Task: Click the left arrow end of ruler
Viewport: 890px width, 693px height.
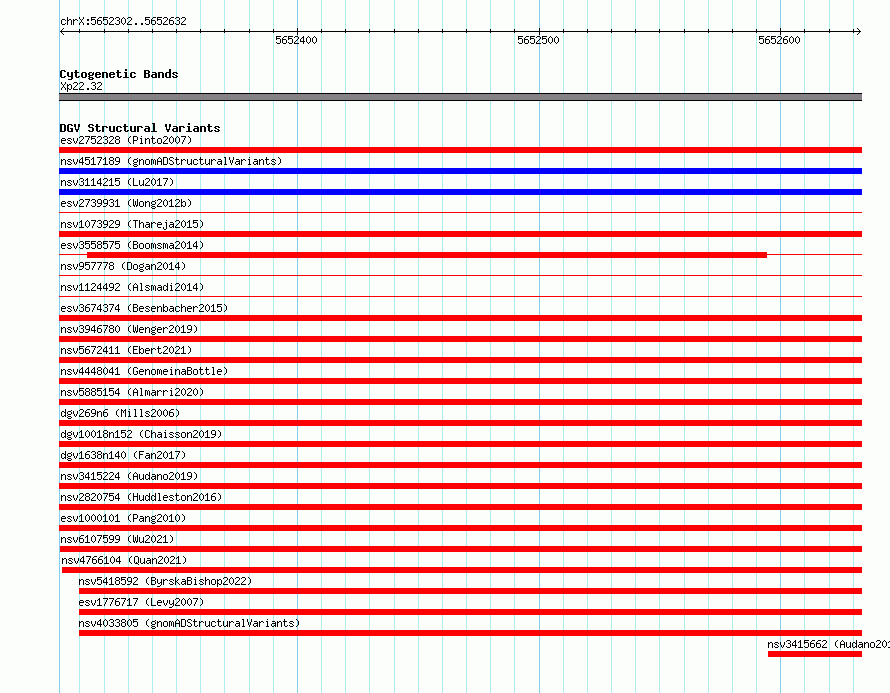Action: [x=62, y=32]
